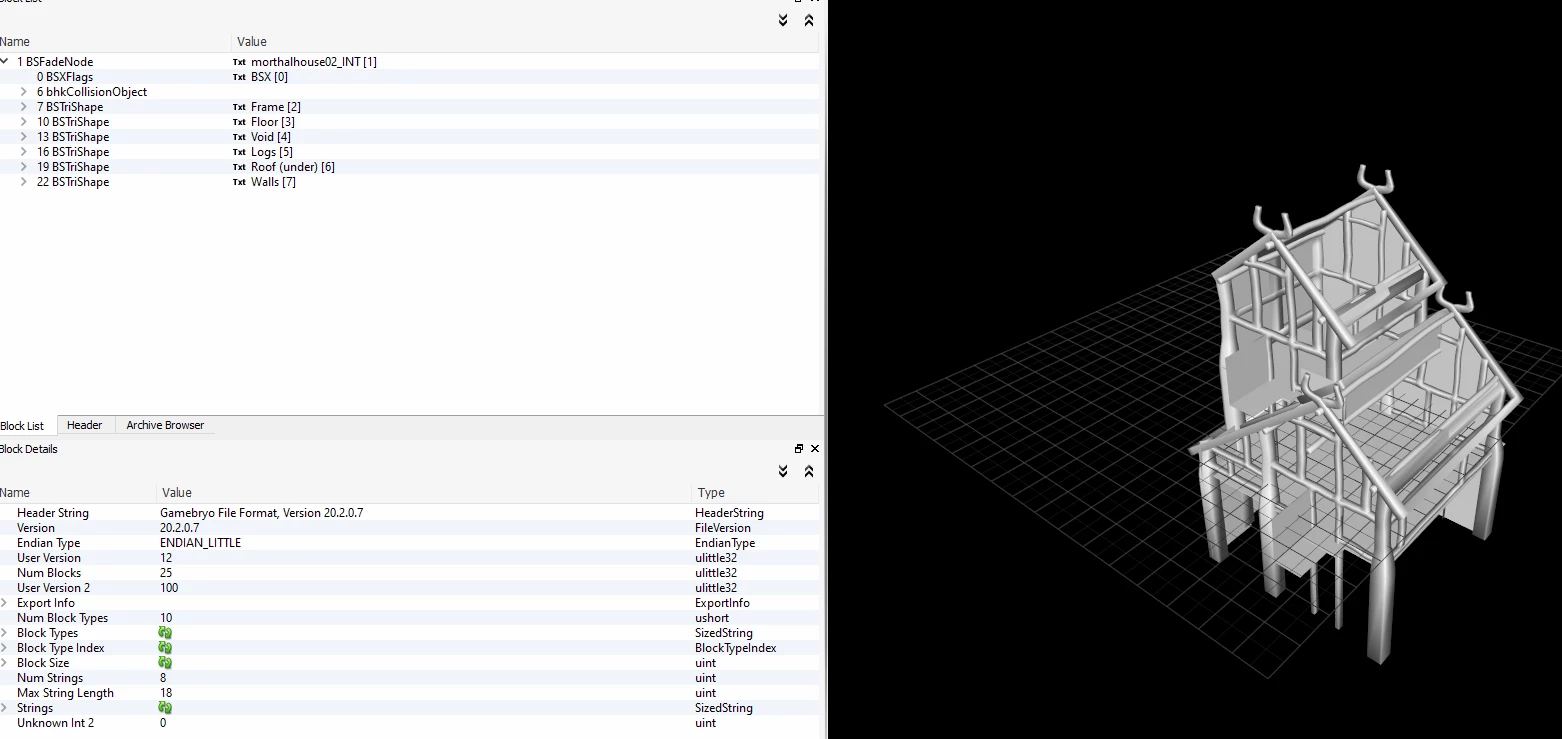Open the Archive Browser tab
The height and width of the screenshot is (739, 1562).
coord(165,425)
